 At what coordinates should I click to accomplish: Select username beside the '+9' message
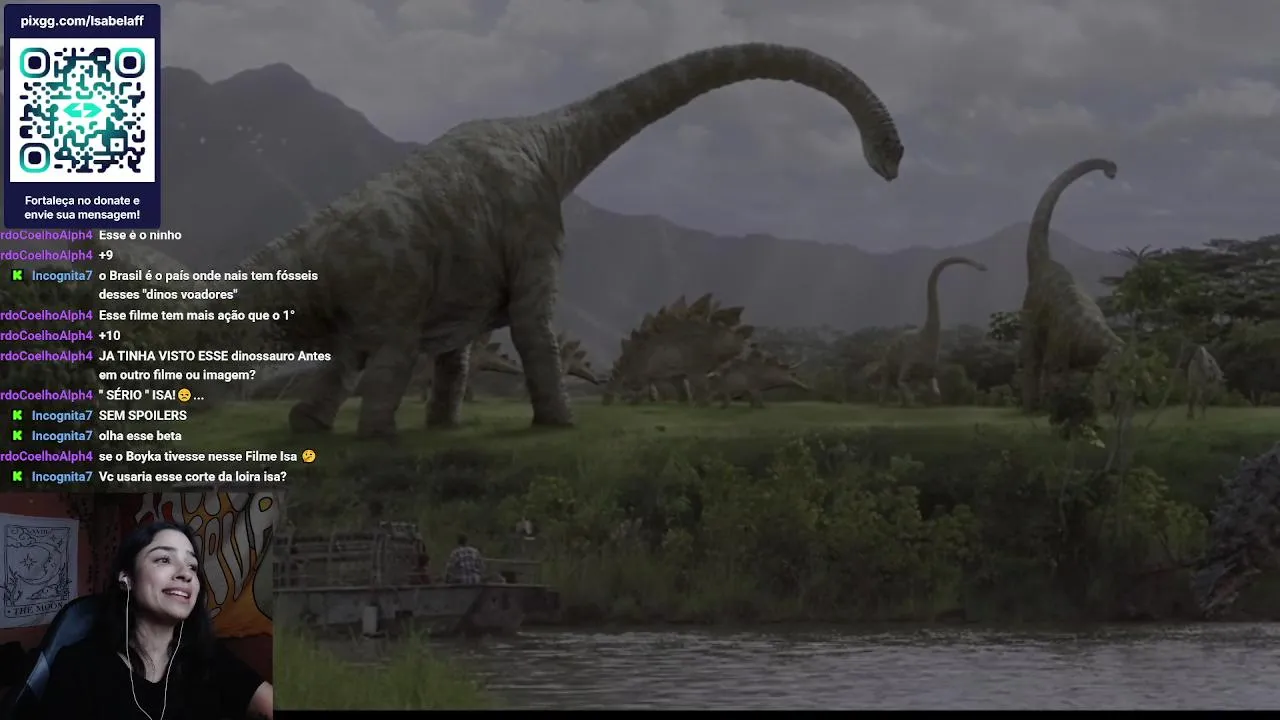[x=46, y=255]
